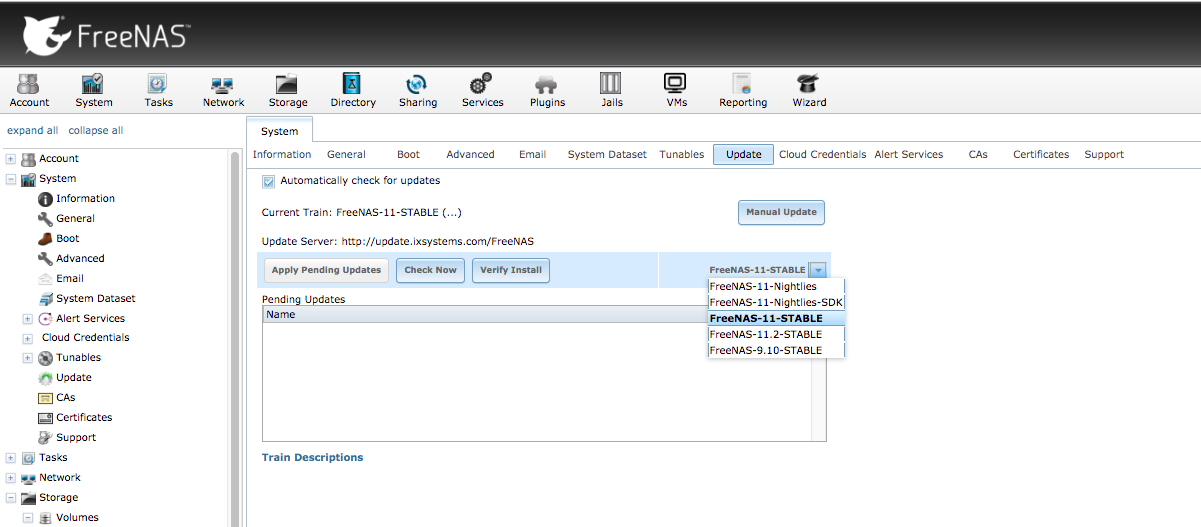This screenshot has height=527, width=1201.
Task: Open the Reporting toolbar icon
Action: pos(743,90)
